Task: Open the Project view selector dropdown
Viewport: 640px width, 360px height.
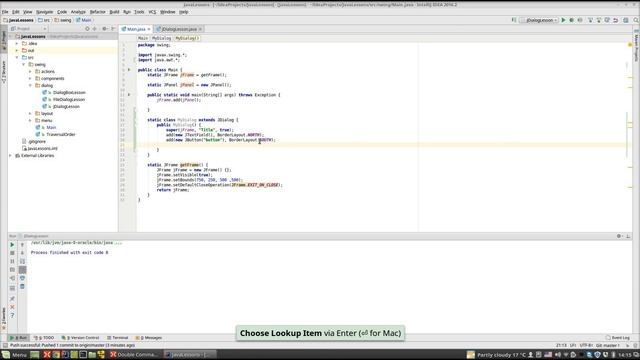Action: coord(29,29)
